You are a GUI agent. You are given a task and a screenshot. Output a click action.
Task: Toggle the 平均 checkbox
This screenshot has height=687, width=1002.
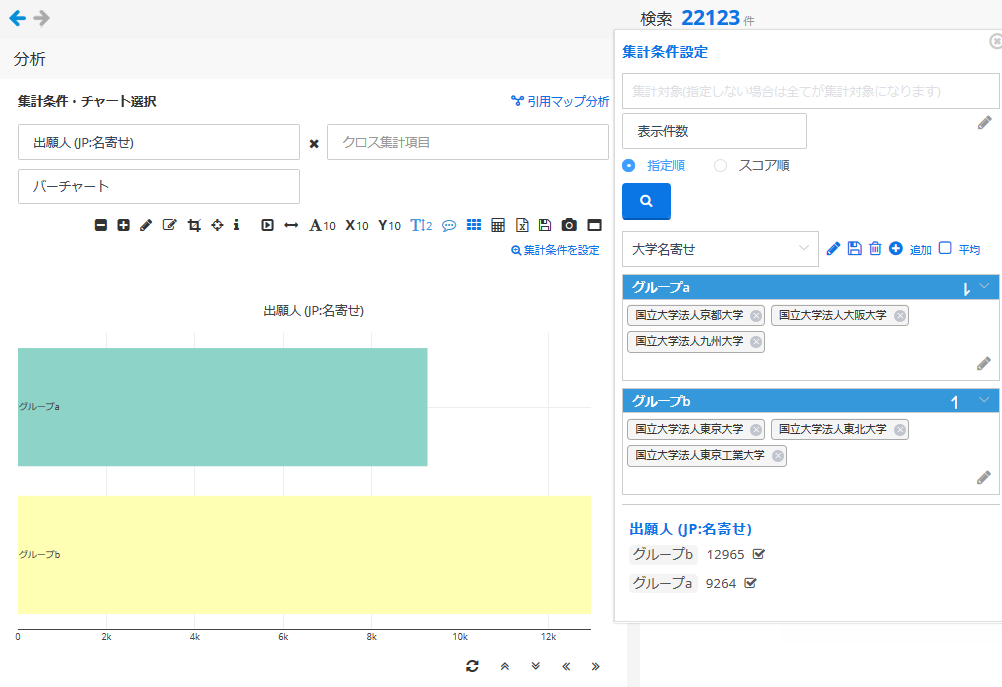click(945, 248)
